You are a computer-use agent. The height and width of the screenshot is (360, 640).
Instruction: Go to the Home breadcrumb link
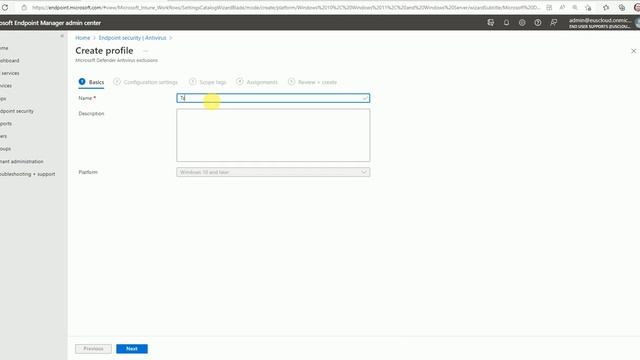[82, 38]
